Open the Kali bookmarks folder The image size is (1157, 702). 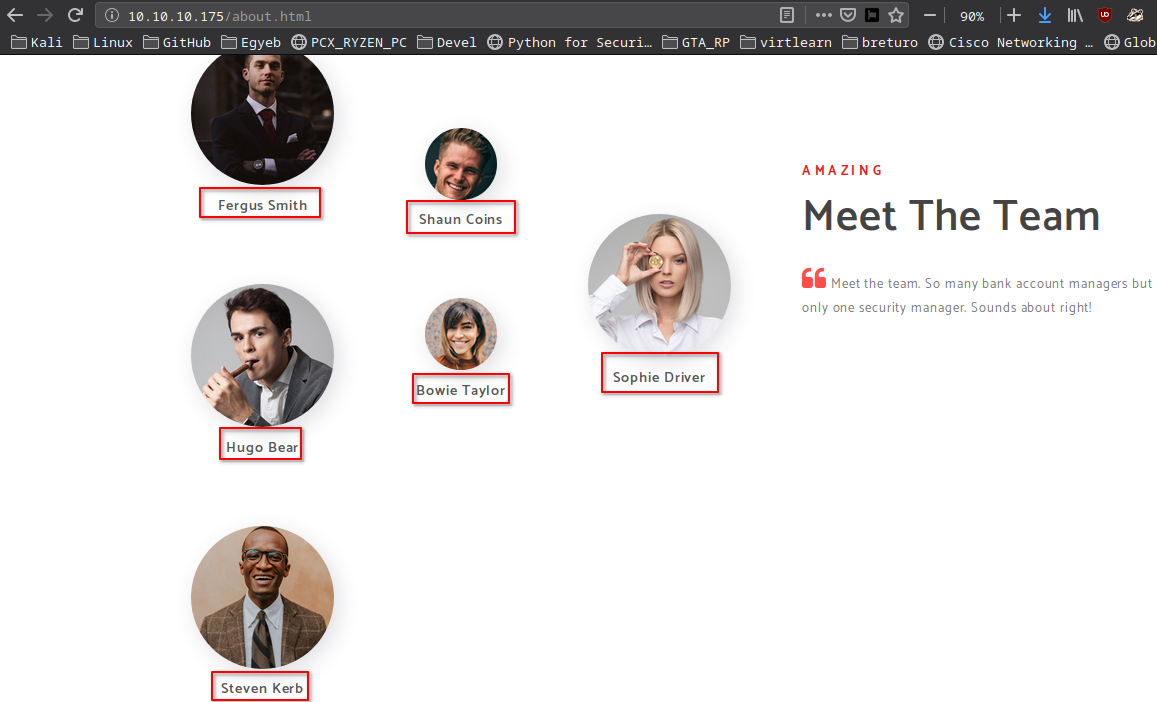coord(37,42)
